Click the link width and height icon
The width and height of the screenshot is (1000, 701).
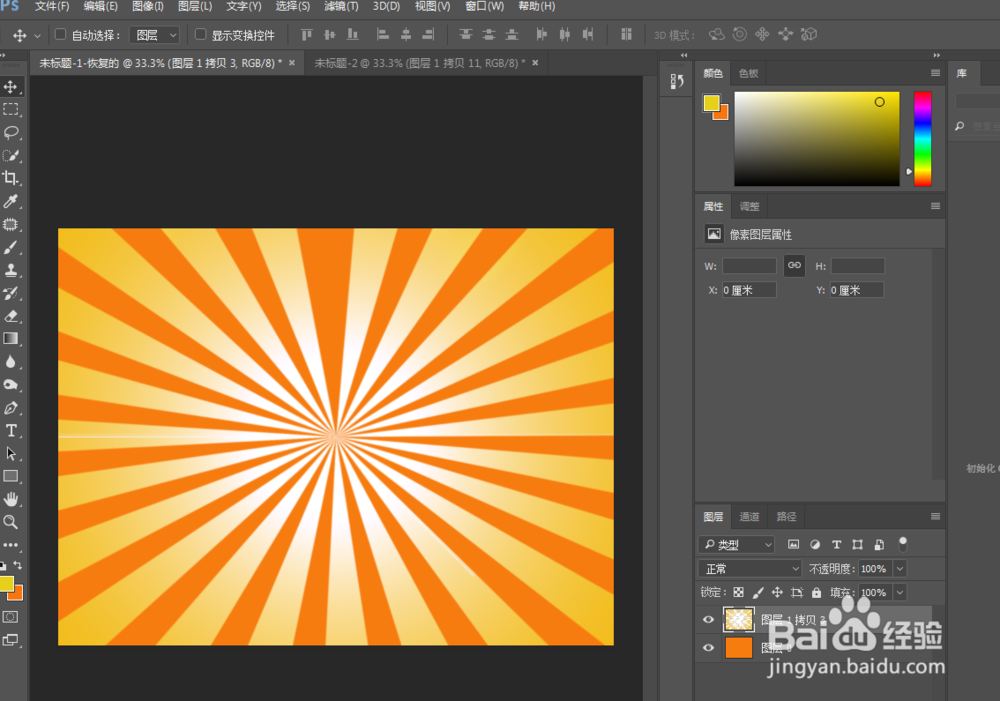pyautogui.click(x=794, y=265)
